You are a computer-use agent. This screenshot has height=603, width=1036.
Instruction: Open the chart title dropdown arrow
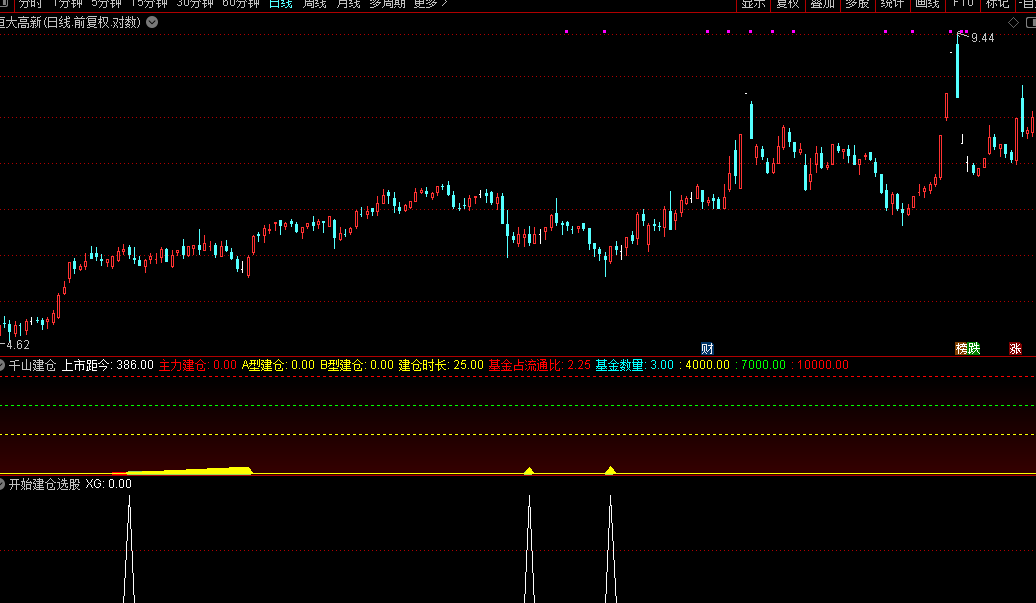click(152, 22)
